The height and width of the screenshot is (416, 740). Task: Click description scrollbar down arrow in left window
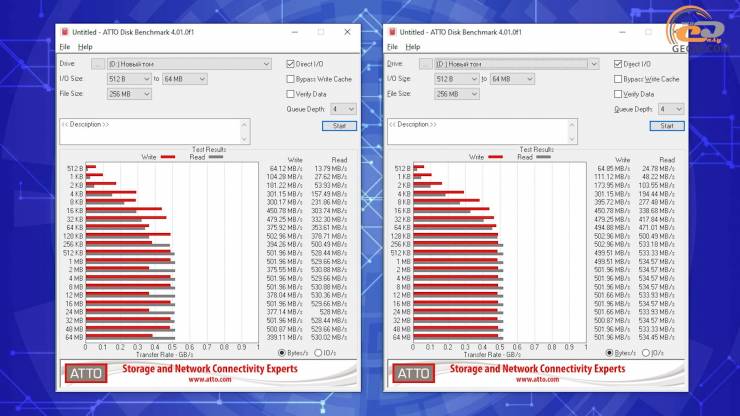(x=244, y=139)
